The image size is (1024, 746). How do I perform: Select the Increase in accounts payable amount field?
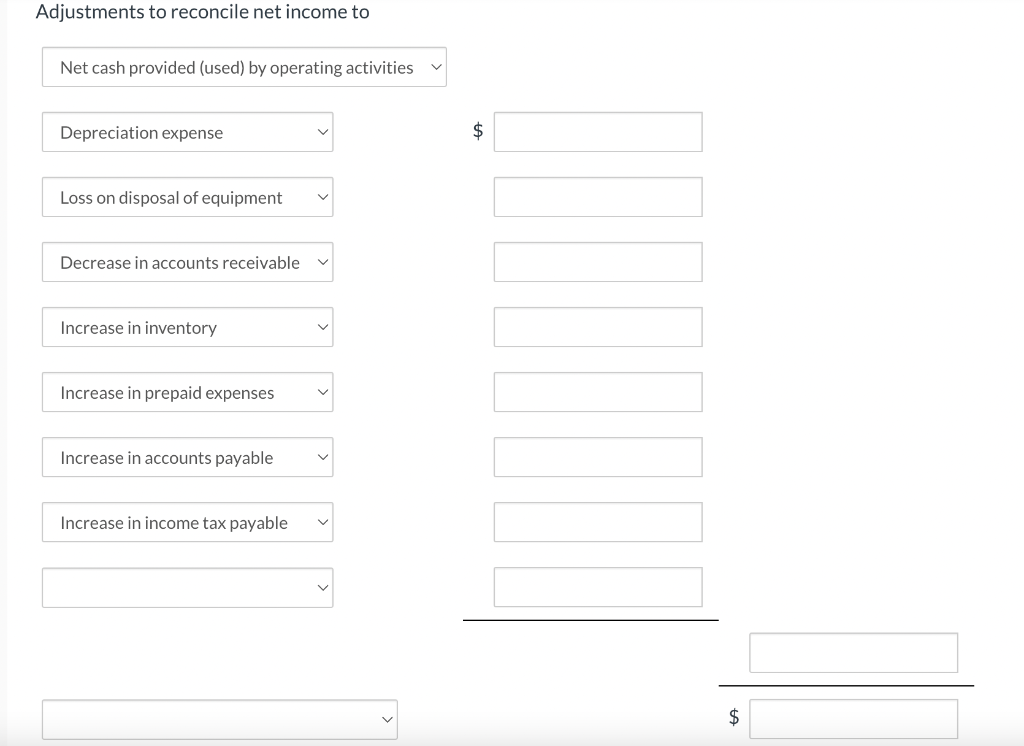tap(597, 457)
